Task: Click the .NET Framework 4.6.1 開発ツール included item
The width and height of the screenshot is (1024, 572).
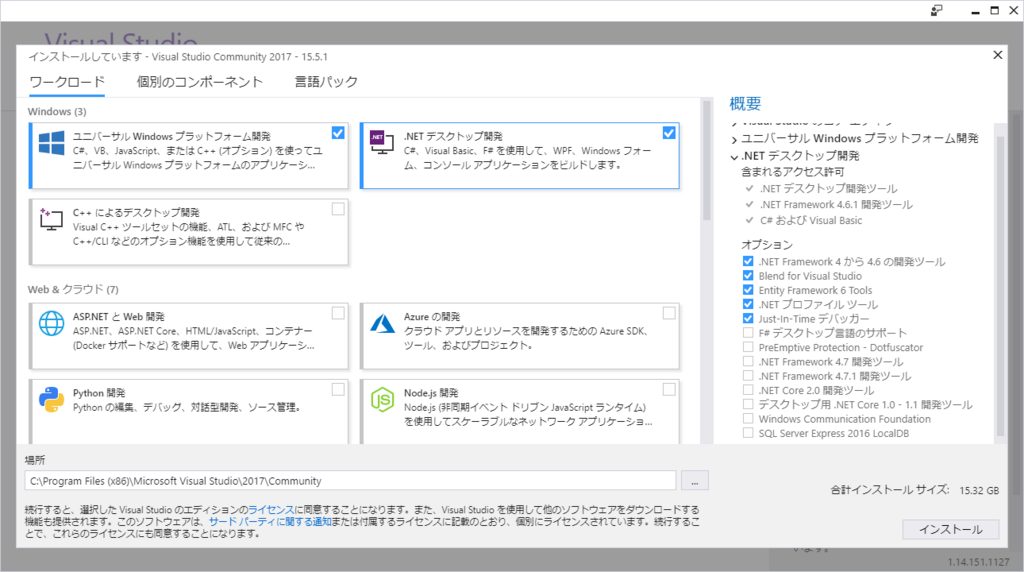Action: (836, 204)
